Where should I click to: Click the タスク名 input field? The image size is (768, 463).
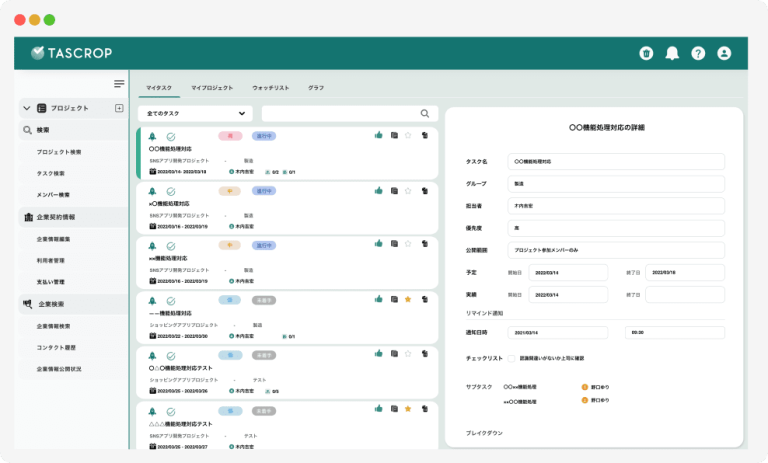[x=615, y=161]
